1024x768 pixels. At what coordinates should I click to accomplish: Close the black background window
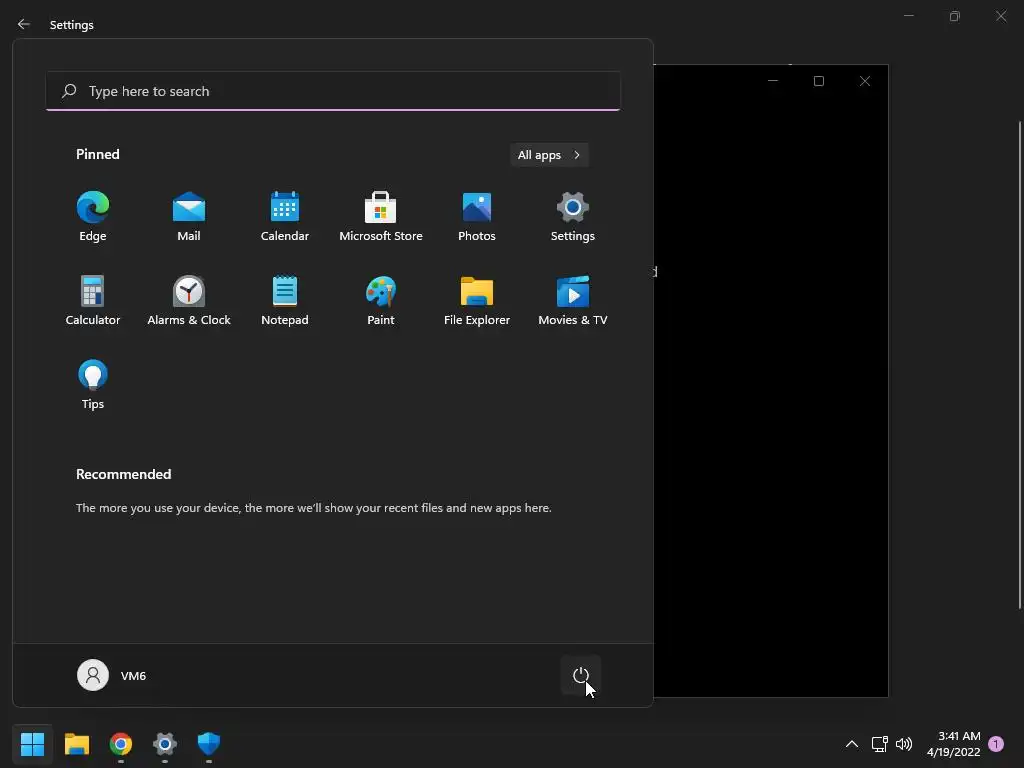(865, 81)
